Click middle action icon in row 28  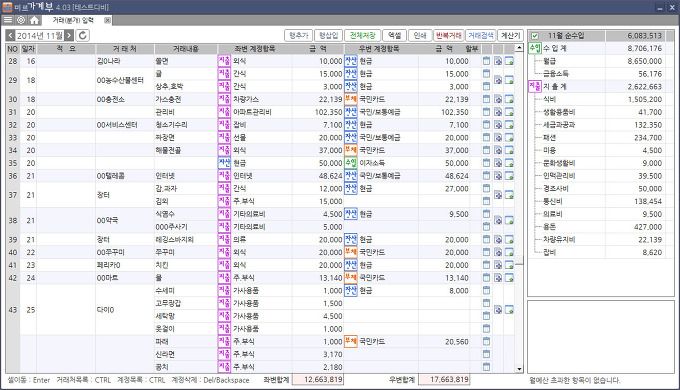pos(498,61)
